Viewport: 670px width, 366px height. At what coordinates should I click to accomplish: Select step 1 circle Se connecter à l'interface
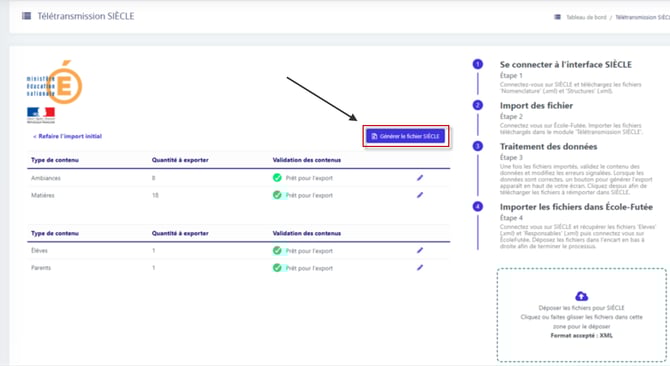tap(478, 64)
